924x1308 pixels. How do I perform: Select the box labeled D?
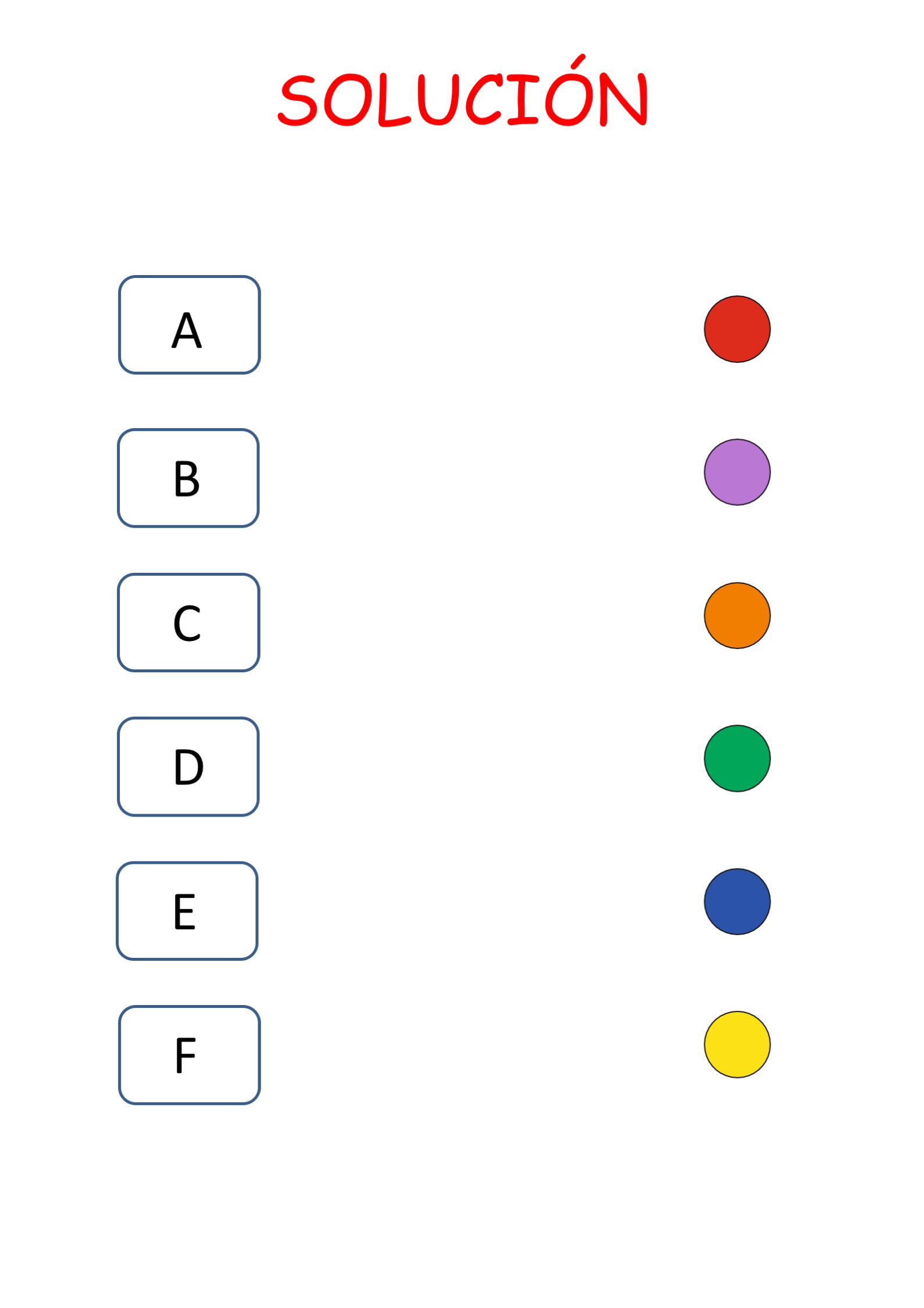pyautogui.click(x=188, y=767)
